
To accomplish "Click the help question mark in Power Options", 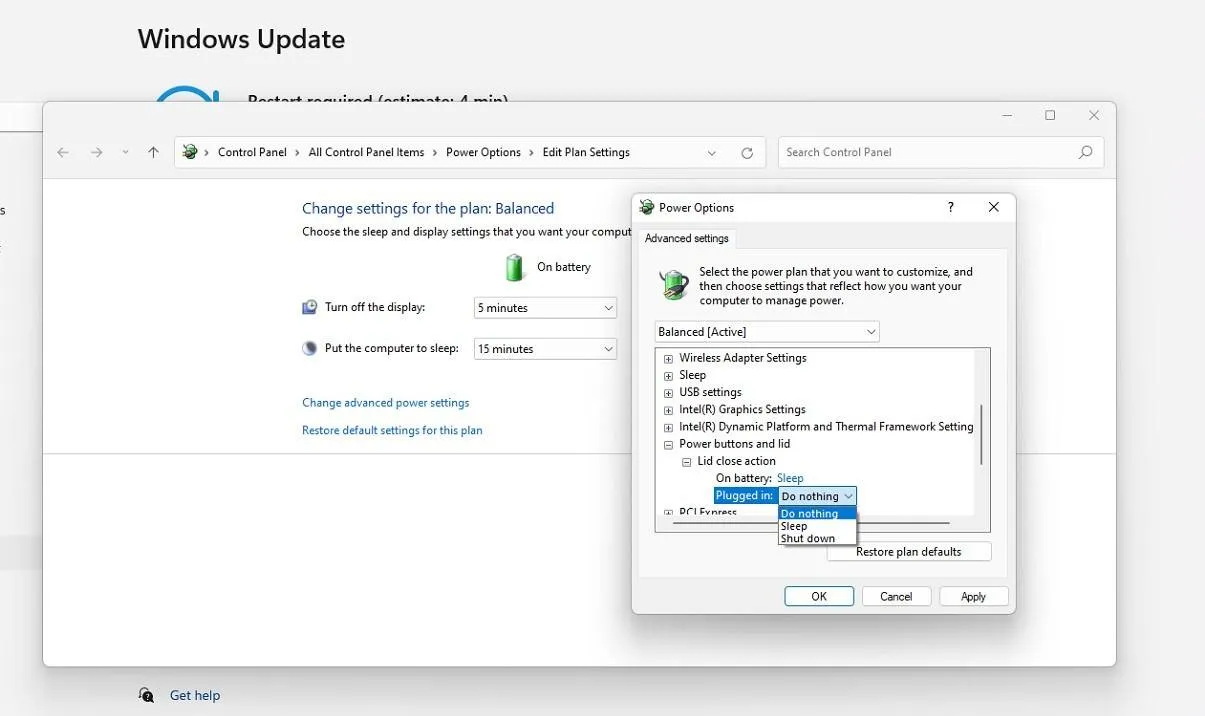I will click(x=950, y=207).
